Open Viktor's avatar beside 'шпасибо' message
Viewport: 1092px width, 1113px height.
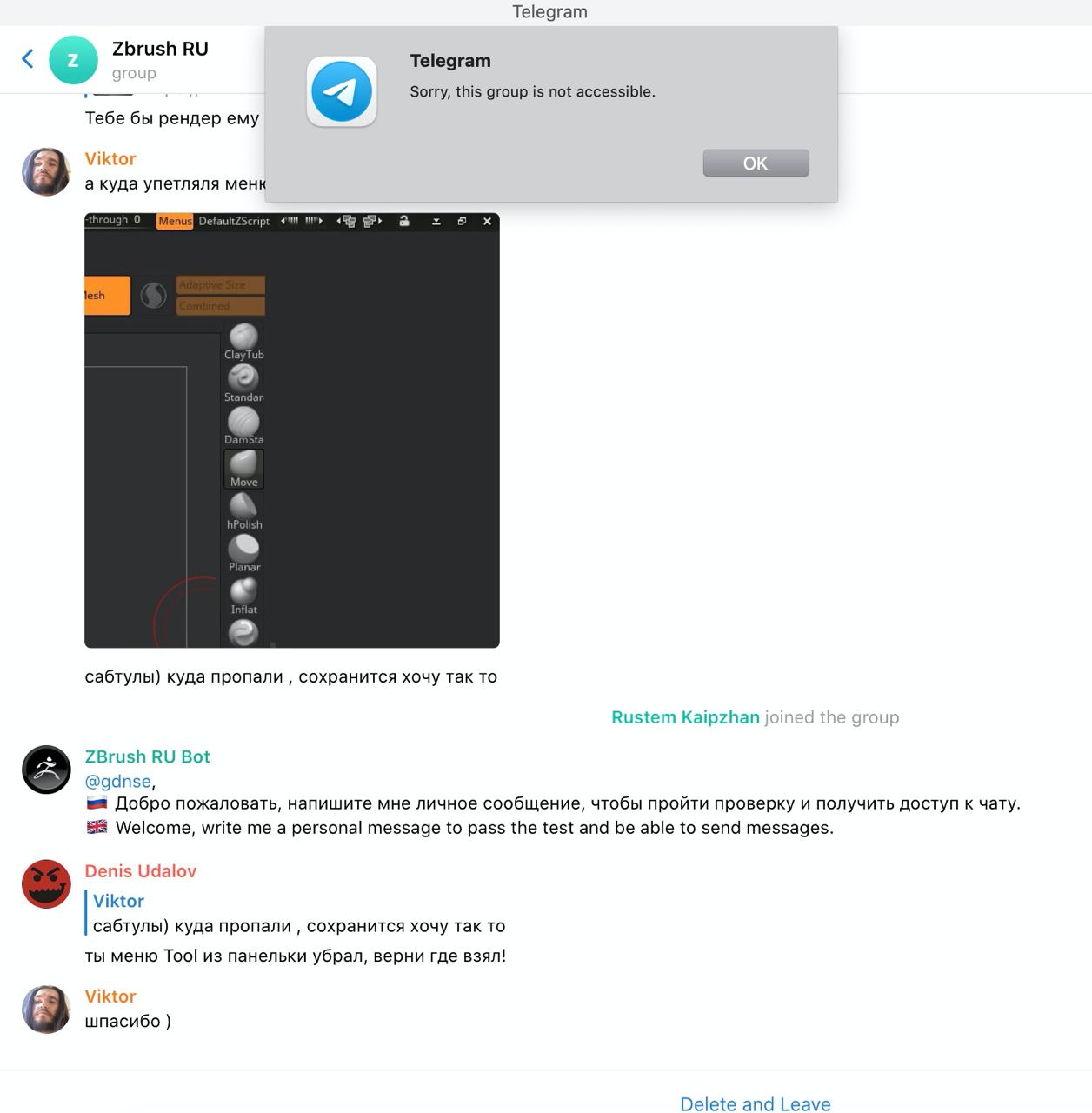pos(46,1009)
